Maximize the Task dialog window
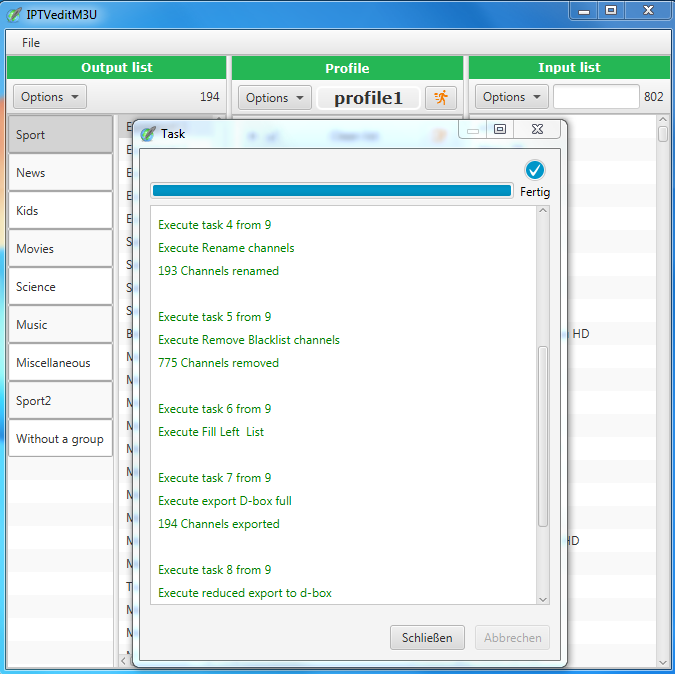The width and height of the screenshot is (675, 674). (500, 129)
